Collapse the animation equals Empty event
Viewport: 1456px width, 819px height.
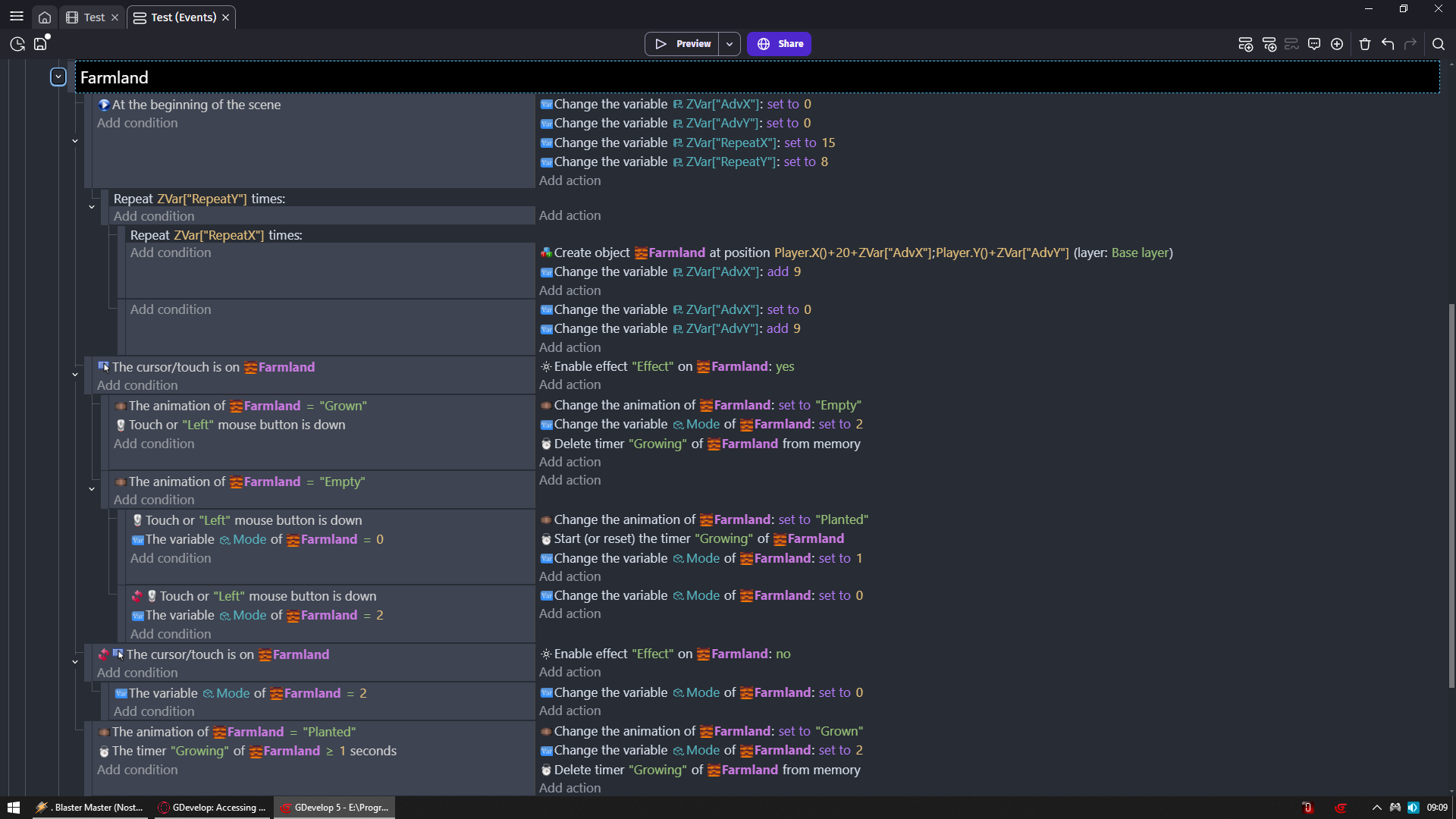click(x=92, y=489)
